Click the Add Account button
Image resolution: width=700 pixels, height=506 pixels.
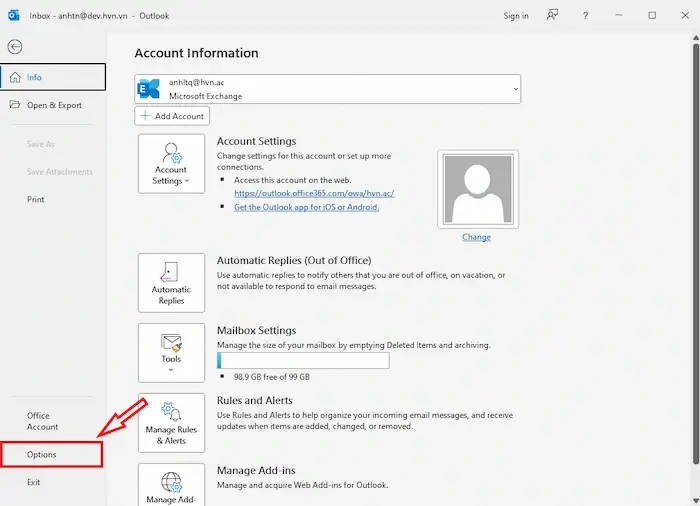coord(172,116)
